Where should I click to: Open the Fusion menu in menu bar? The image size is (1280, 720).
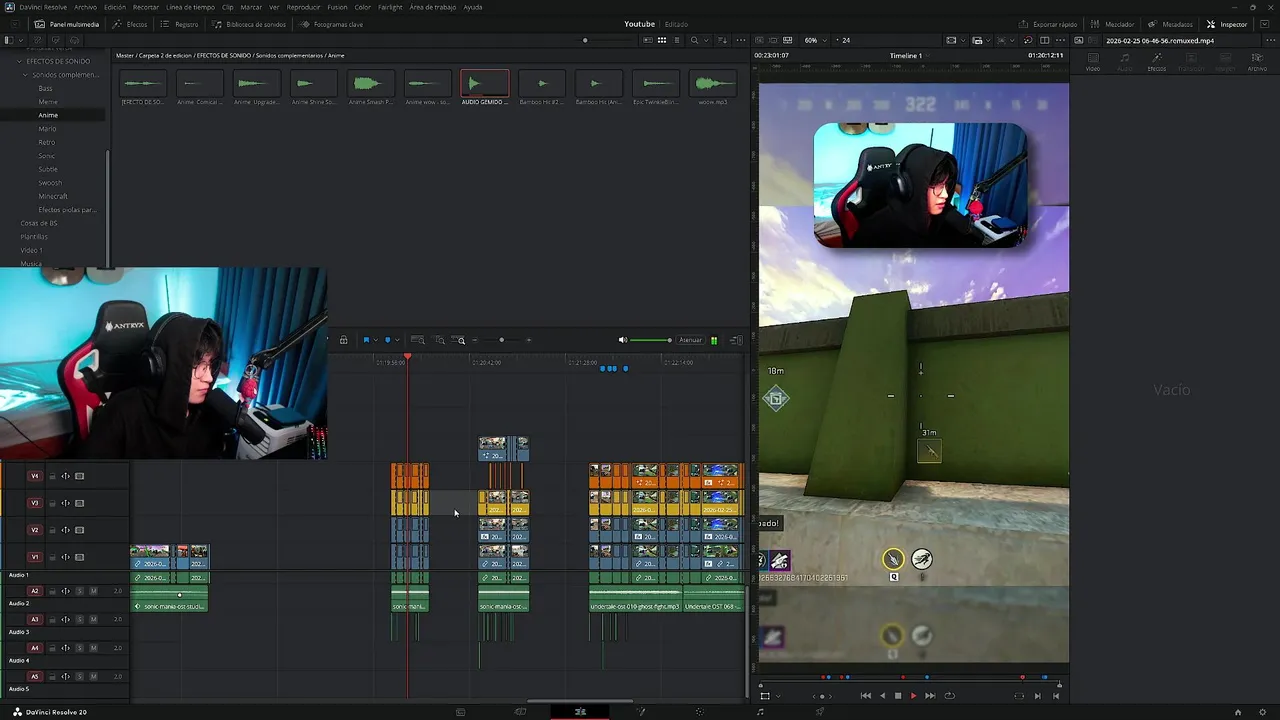pyautogui.click(x=337, y=7)
